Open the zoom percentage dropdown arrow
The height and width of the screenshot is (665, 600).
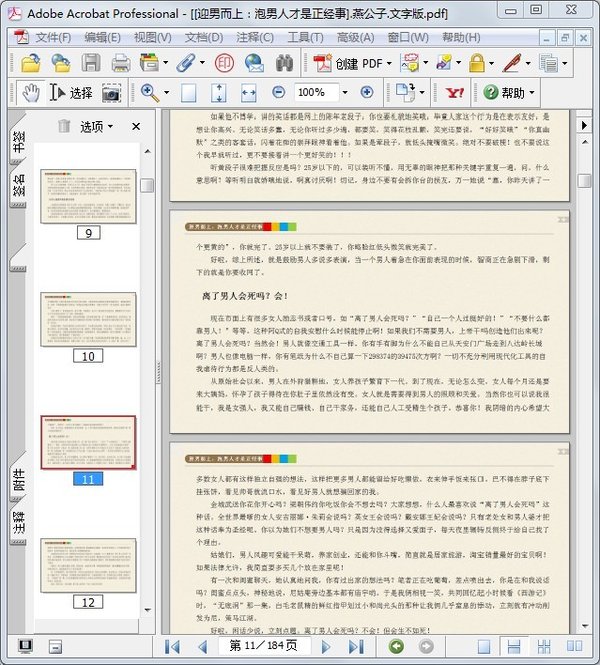pos(345,92)
